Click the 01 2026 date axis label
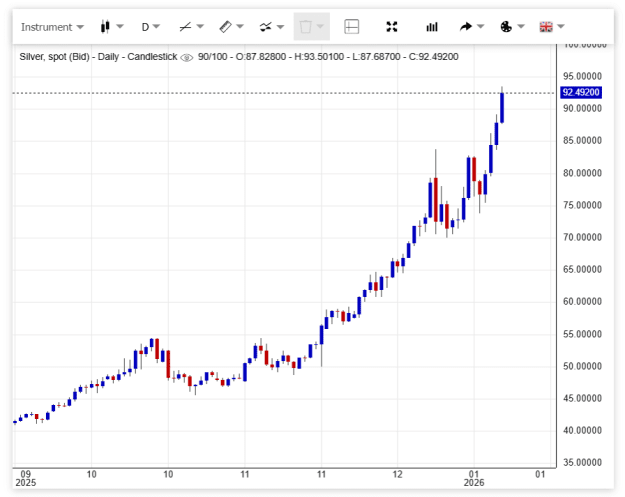625x497 pixels. [x=474, y=478]
